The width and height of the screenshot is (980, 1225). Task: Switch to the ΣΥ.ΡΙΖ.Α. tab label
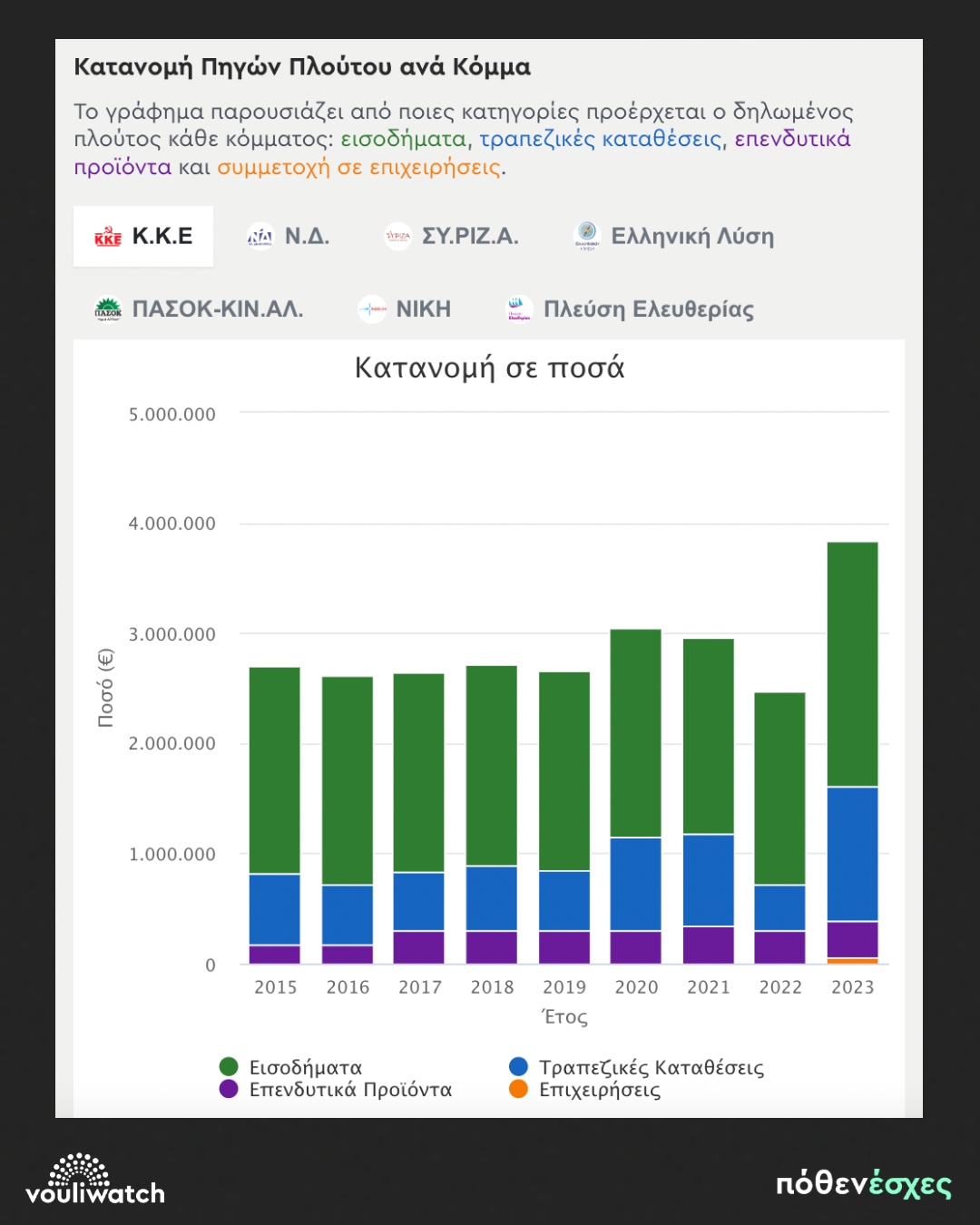[x=470, y=237]
